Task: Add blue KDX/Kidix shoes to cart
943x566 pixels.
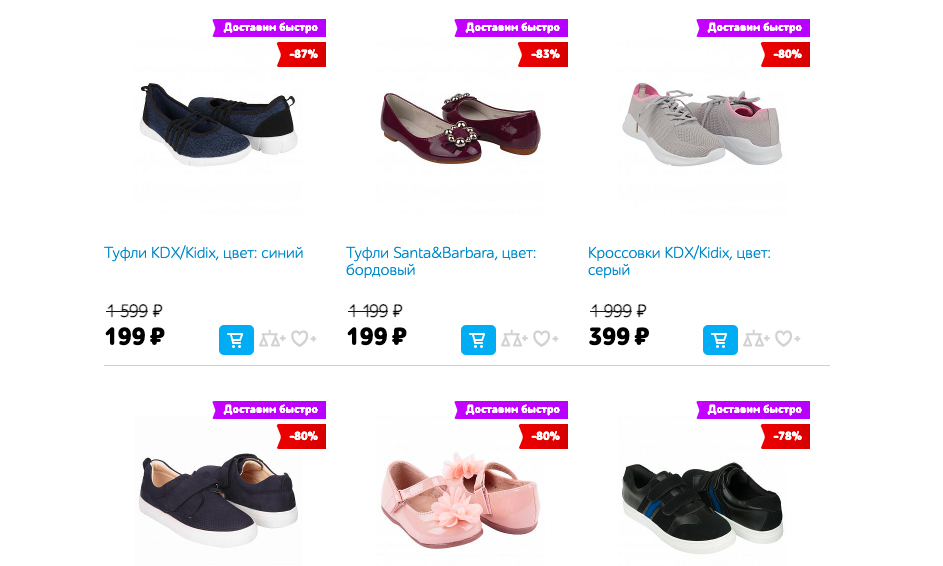Action: [x=236, y=340]
